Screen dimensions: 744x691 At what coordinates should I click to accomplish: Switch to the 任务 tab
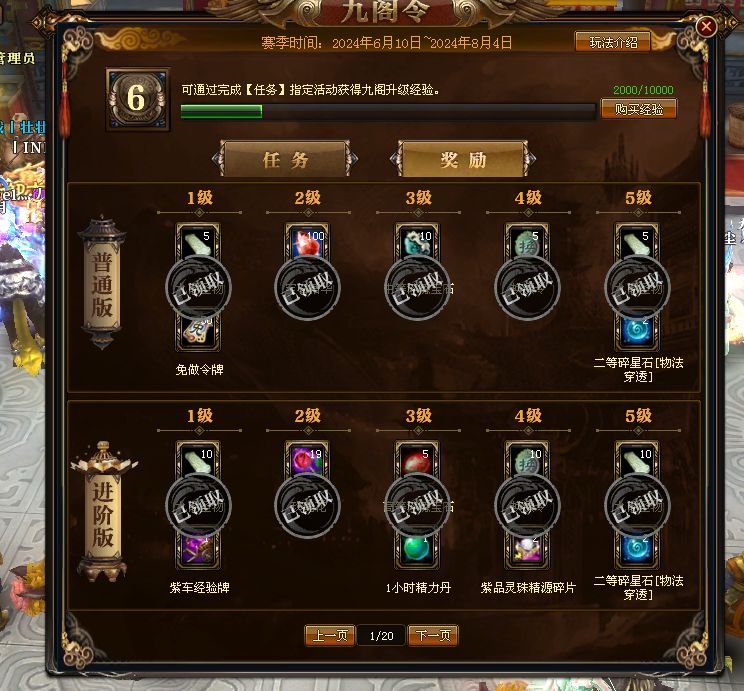tap(285, 159)
